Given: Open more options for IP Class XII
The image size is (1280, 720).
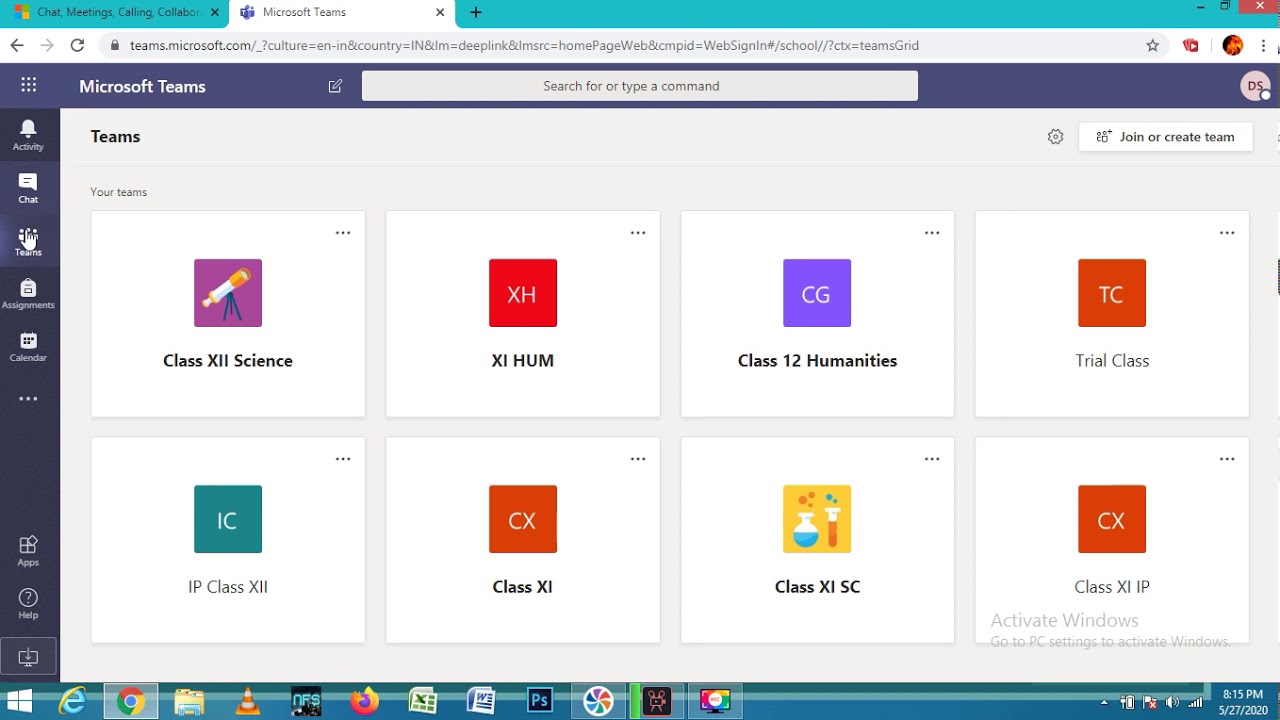Looking at the screenshot, I should (343, 459).
